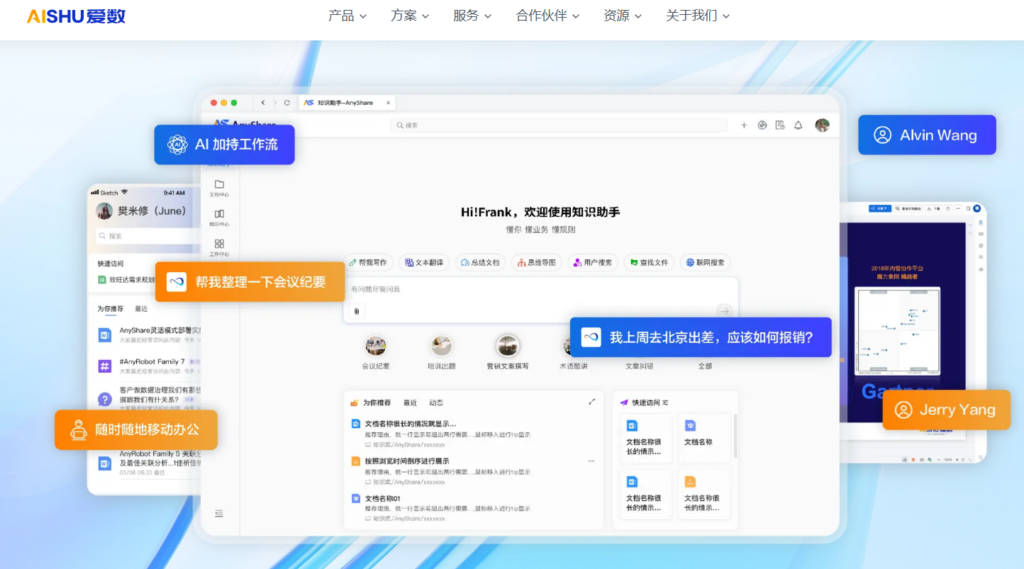Expand the 产品 navigation dropdown
1024x569 pixels.
pyautogui.click(x=347, y=16)
